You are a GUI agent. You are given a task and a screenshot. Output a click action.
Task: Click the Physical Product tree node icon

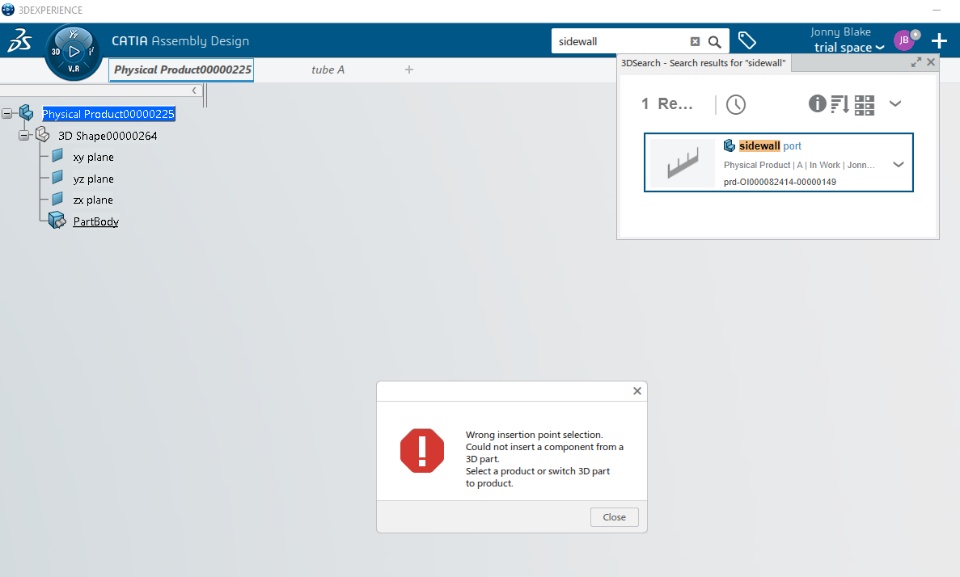coord(26,113)
